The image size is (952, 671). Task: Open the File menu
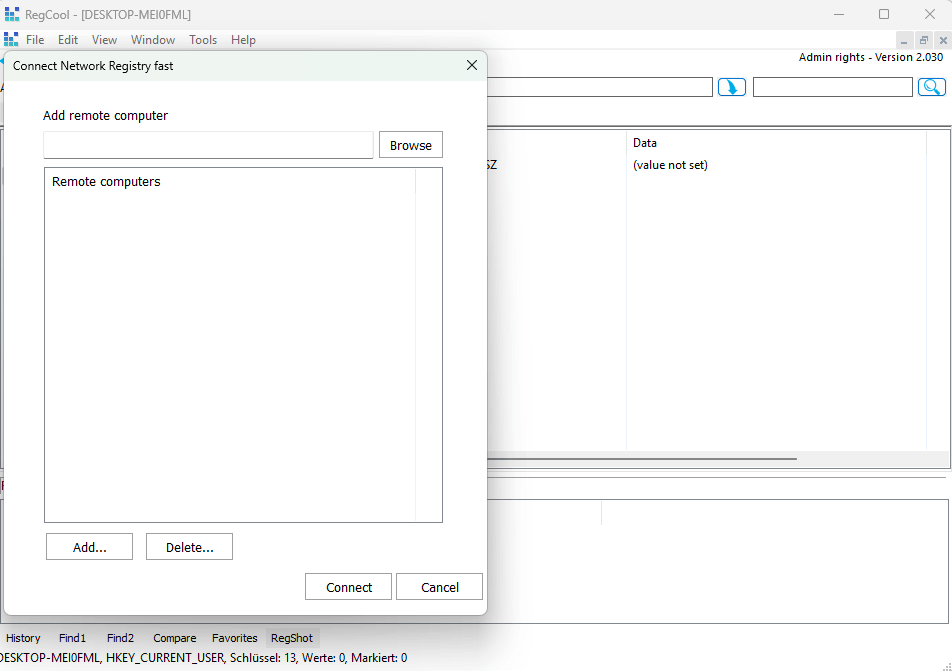(x=35, y=40)
